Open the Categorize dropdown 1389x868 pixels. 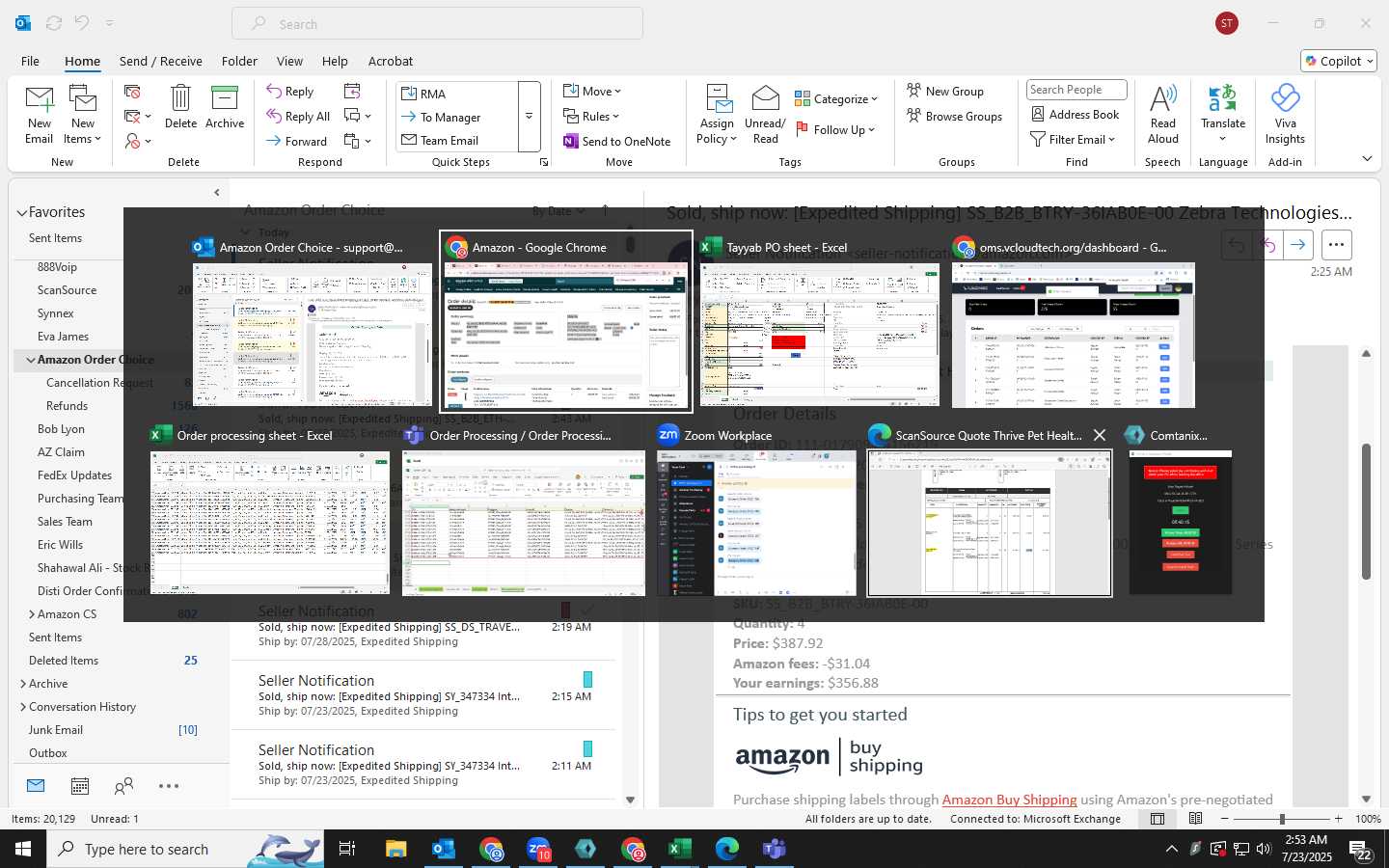[x=836, y=98]
